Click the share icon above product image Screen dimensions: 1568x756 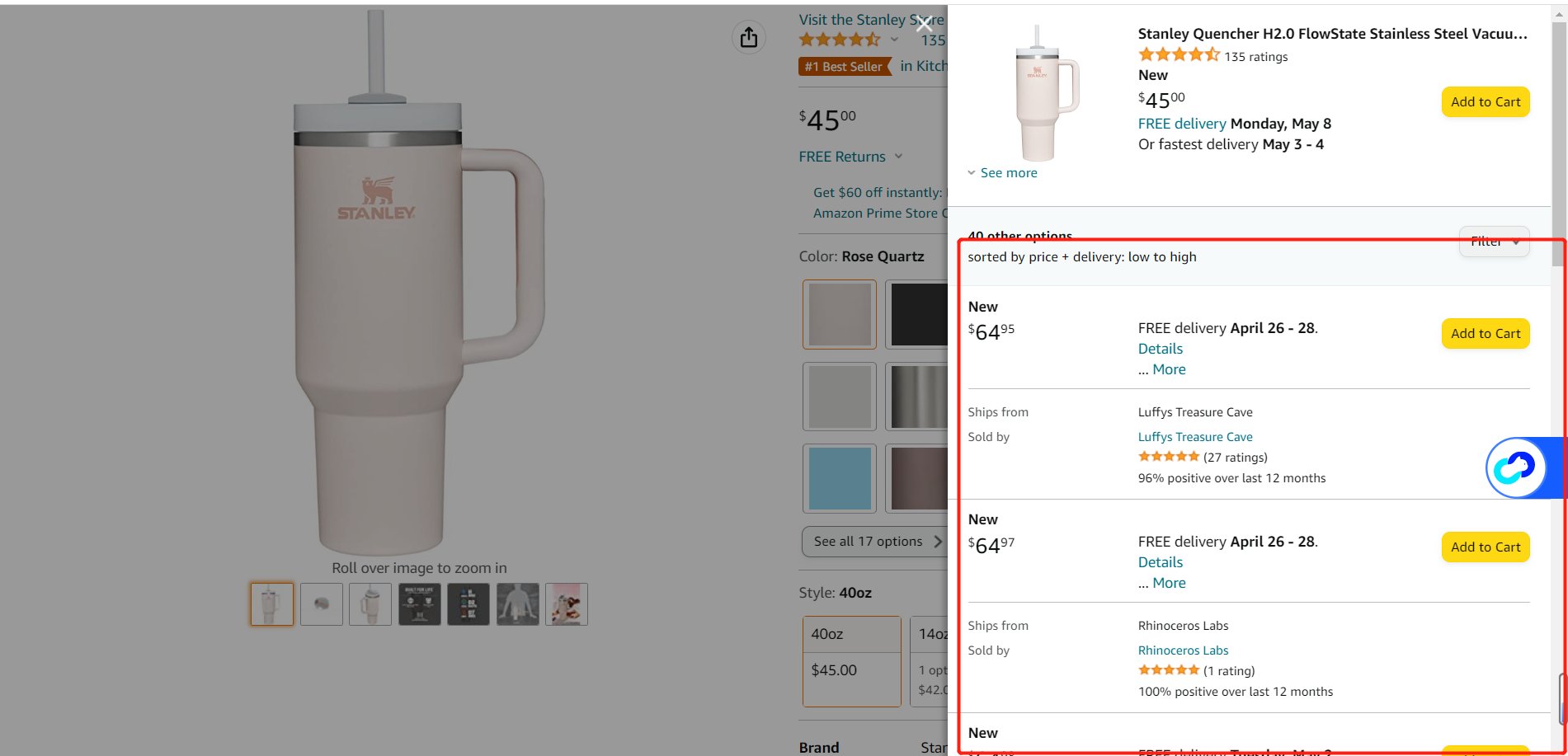point(748,37)
